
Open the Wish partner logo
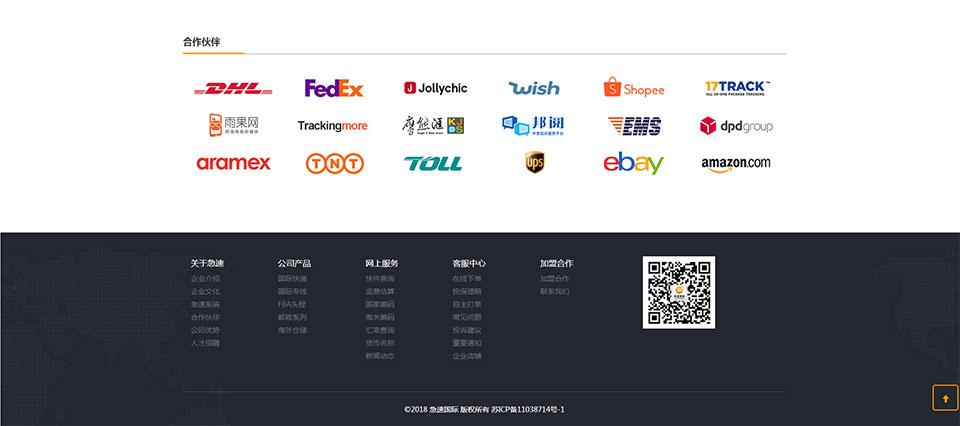[x=534, y=88]
